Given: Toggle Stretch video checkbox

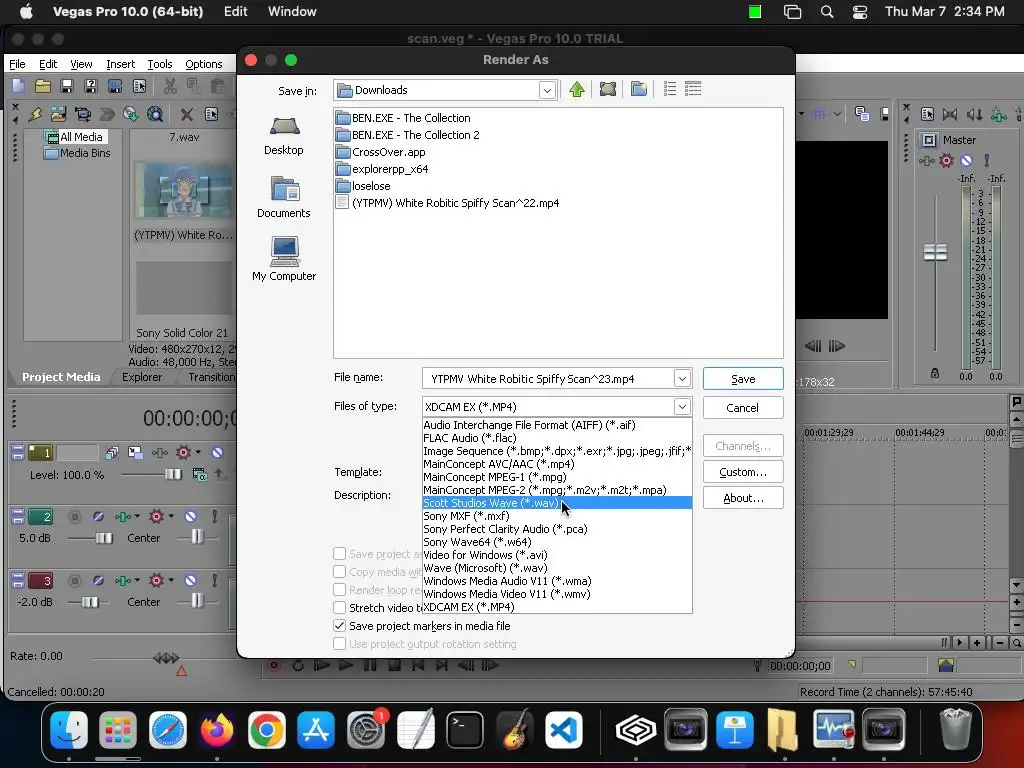Looking at the screenshot, I should coord(340,607).
